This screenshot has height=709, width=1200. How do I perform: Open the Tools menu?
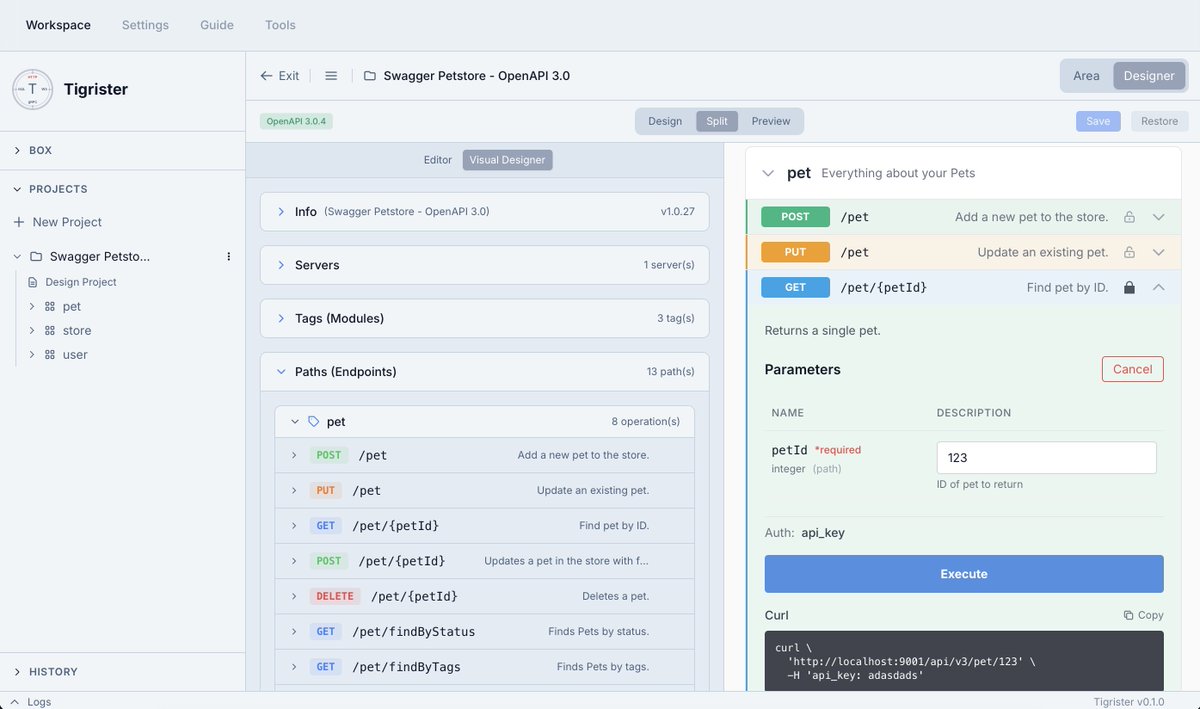tap(280, 25)
